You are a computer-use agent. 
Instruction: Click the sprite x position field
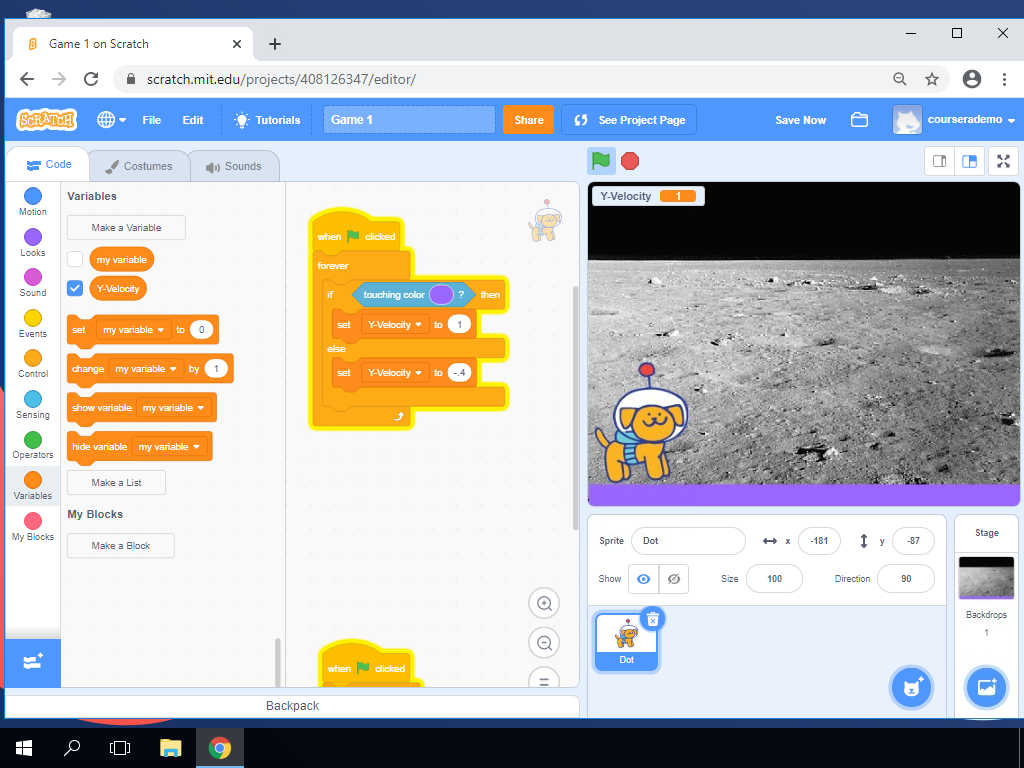819,541
